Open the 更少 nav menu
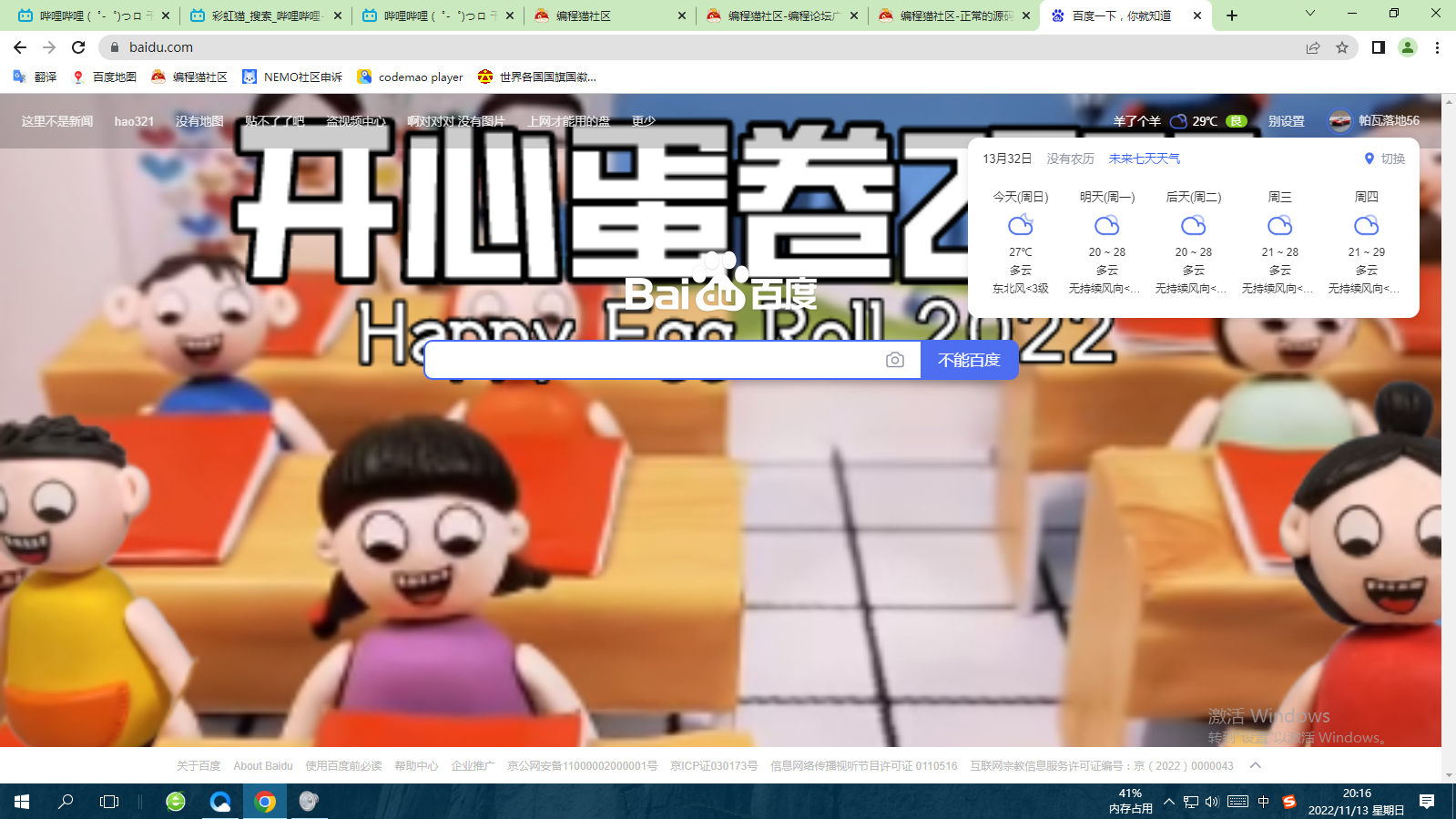This screenshot has height=819, width=1456. pyautogui.click(x=644, y=121)
